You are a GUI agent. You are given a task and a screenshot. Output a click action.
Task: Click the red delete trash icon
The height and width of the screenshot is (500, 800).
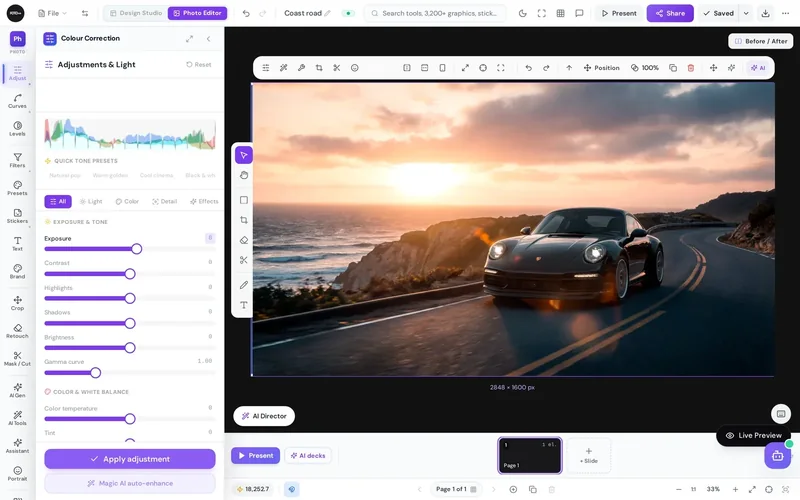(x=690, y=68)
